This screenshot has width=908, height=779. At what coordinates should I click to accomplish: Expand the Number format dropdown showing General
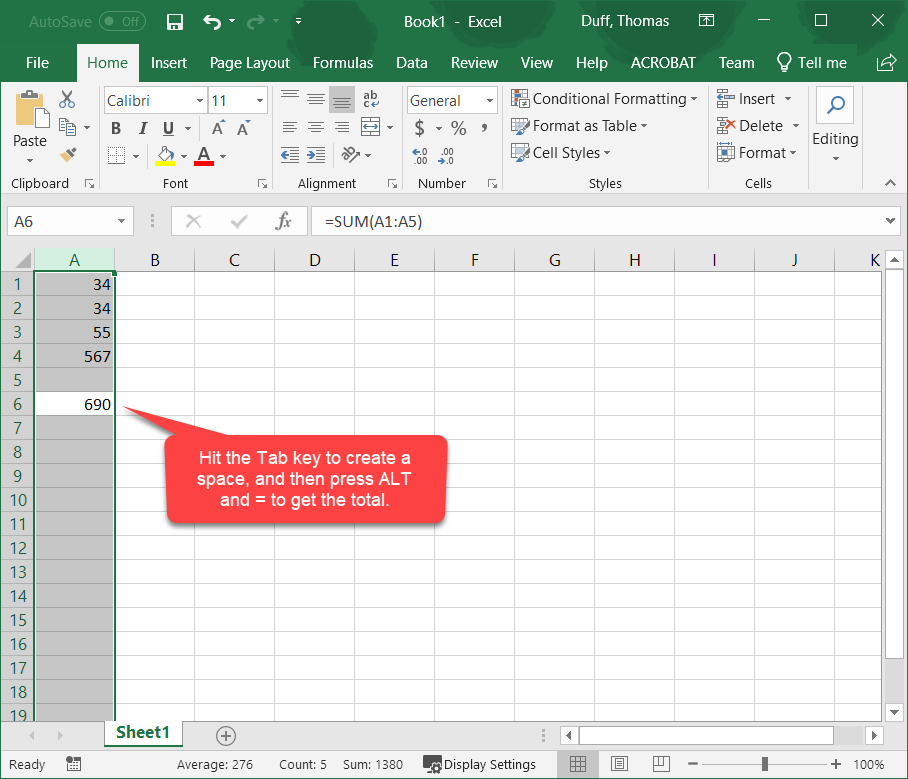click(x=489, y=100)
